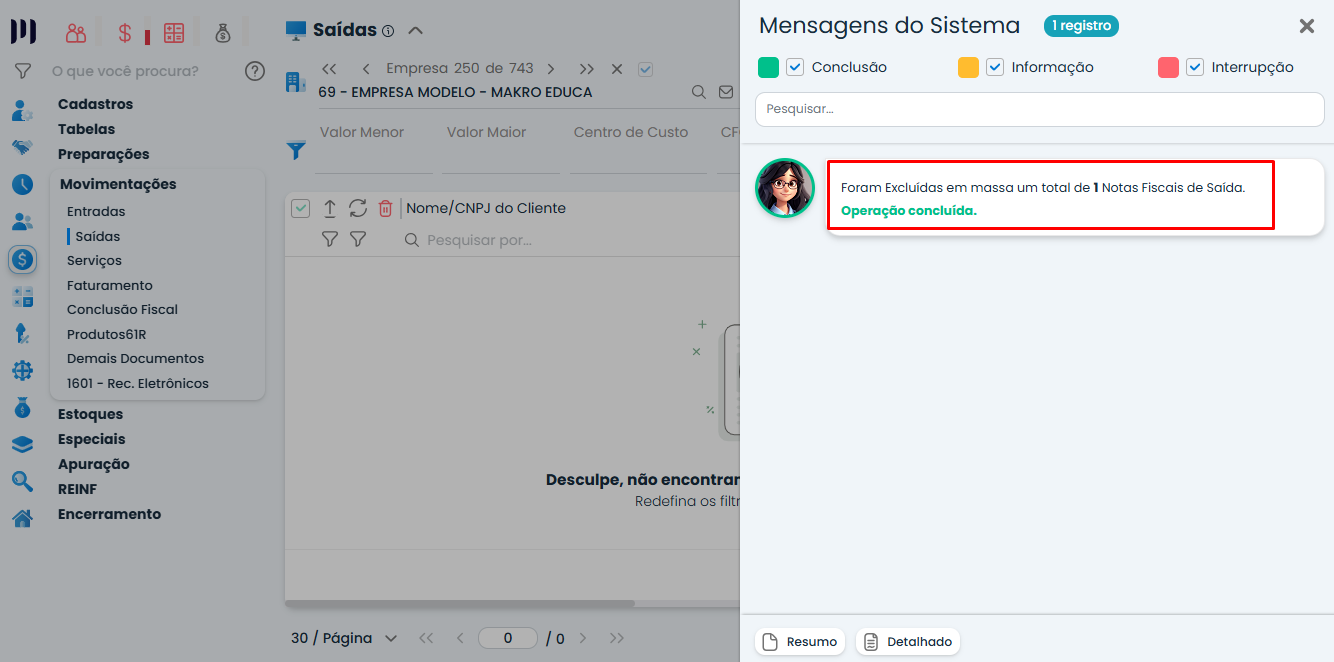Screen dimensions: 1334x662
Task: Search company with magnifier beside EMPRESA MODELO
Action: 699,92
